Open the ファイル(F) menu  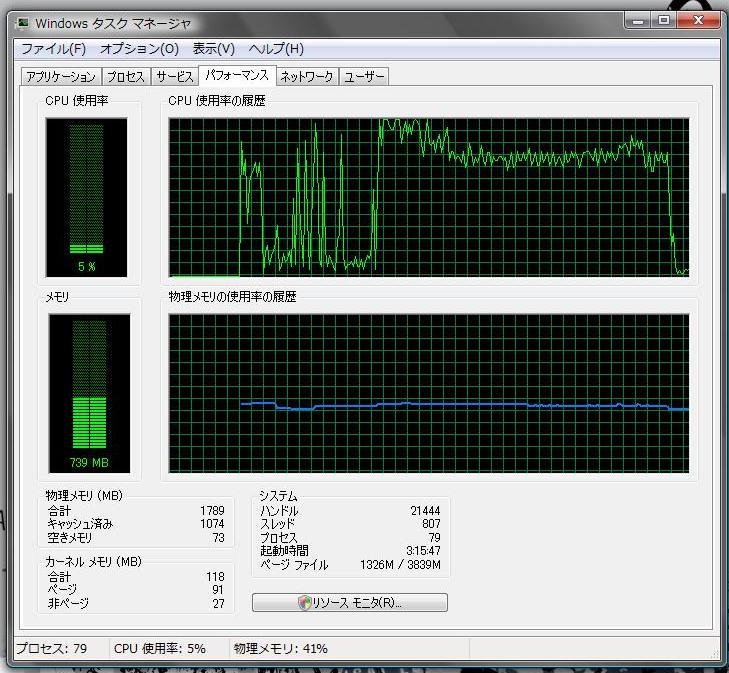53,48
